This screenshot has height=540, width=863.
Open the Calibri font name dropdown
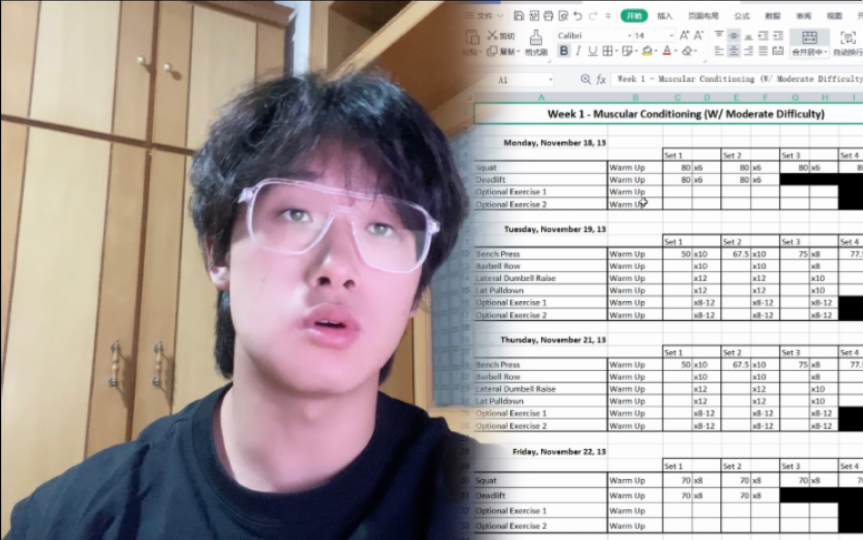click(x=630, y=36)
